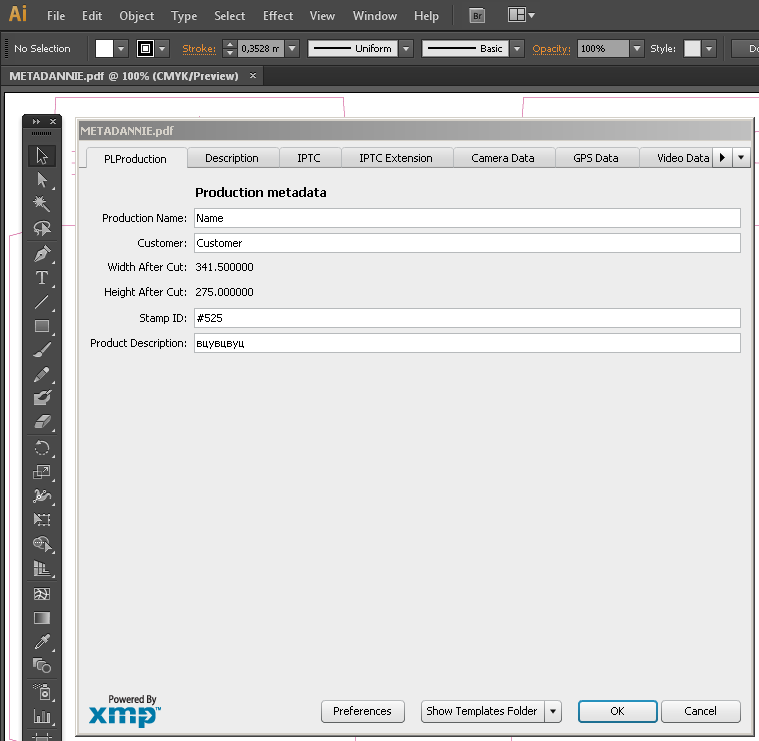
Task: Select the Pencil tool
Action: (42, 374)
